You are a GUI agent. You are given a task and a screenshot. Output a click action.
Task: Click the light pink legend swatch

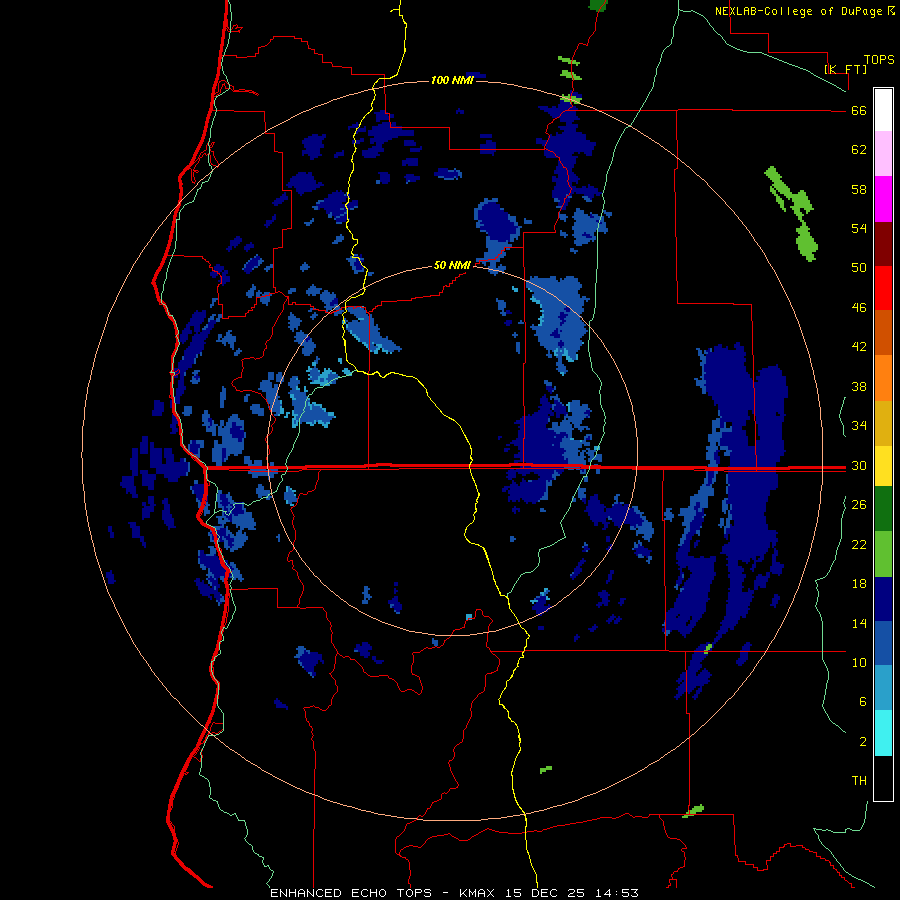coord(883,154)
